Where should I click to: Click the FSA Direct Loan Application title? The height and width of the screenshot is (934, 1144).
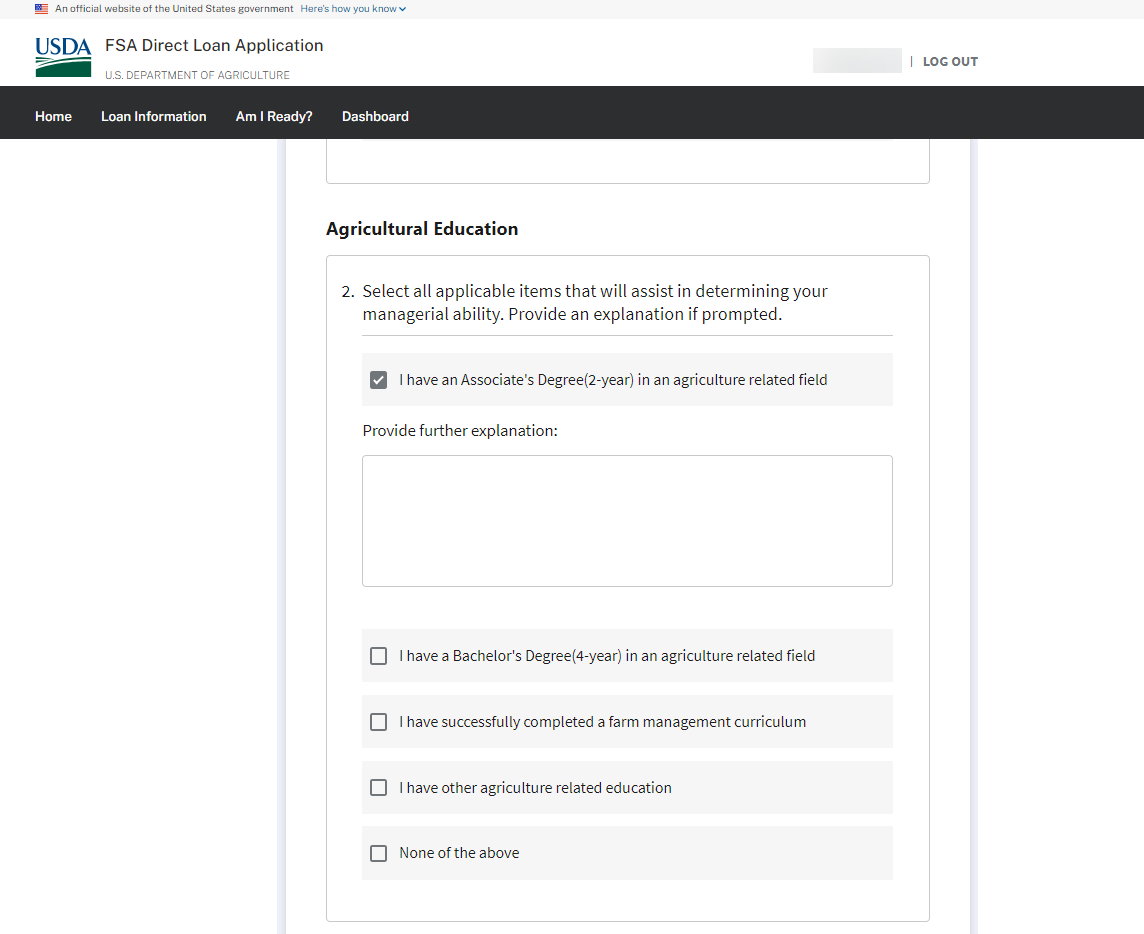point(214,46)
